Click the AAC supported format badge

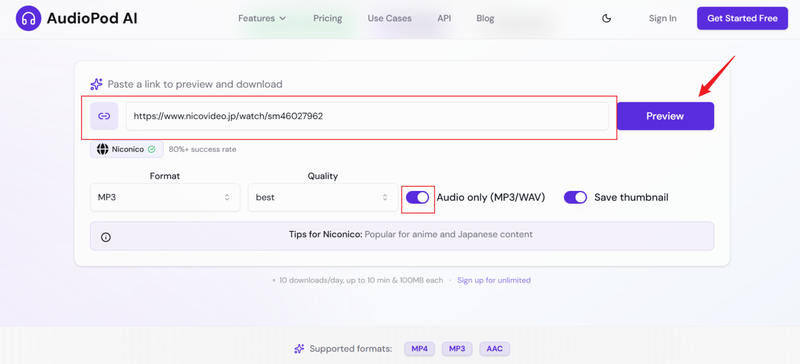494,349
